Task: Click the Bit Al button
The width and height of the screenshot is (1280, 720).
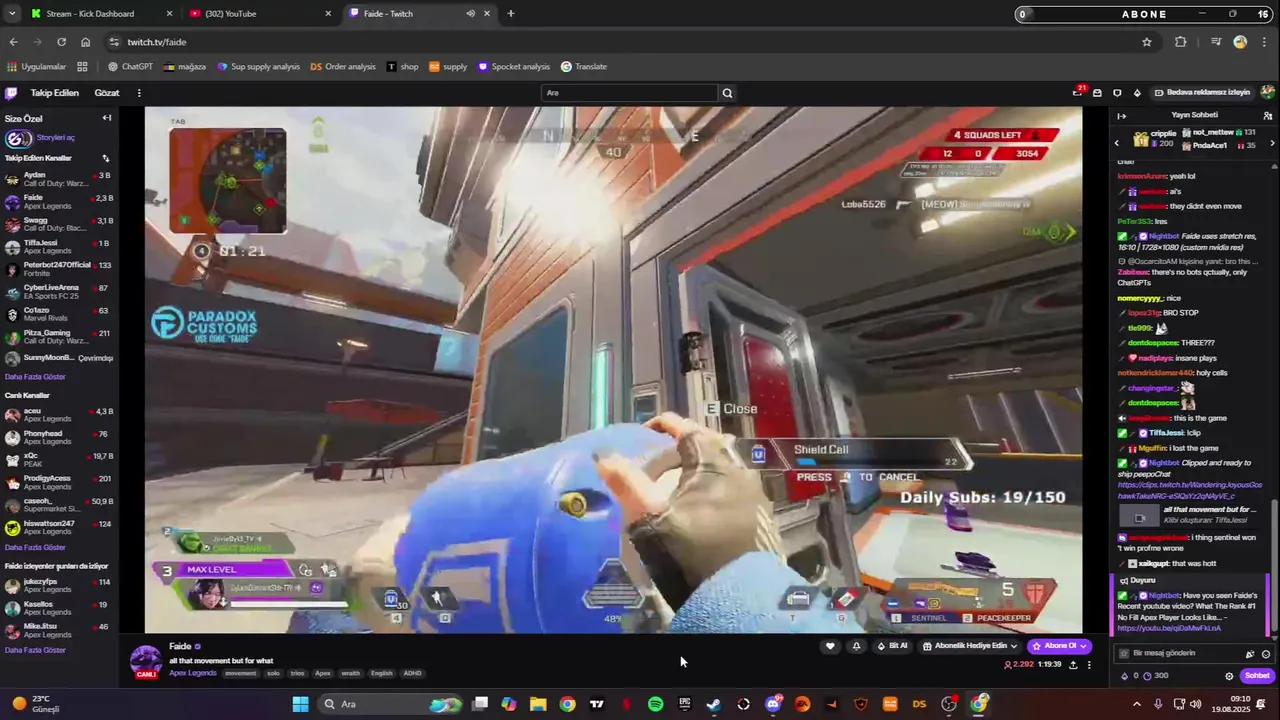Action: pos(892,646)
